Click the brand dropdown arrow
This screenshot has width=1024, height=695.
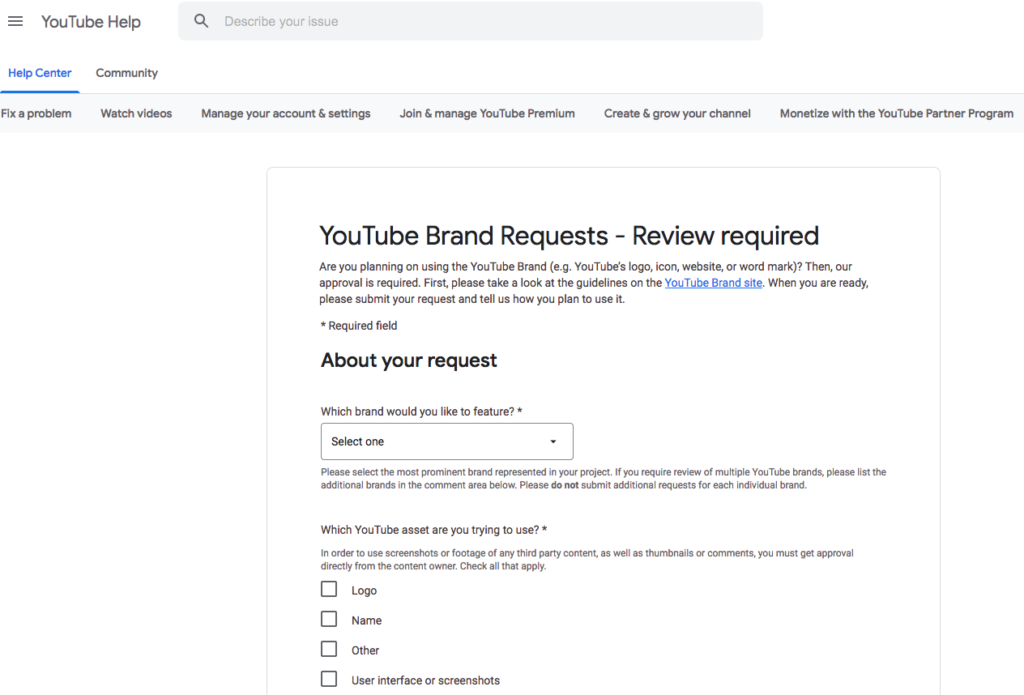pos(553,442)
